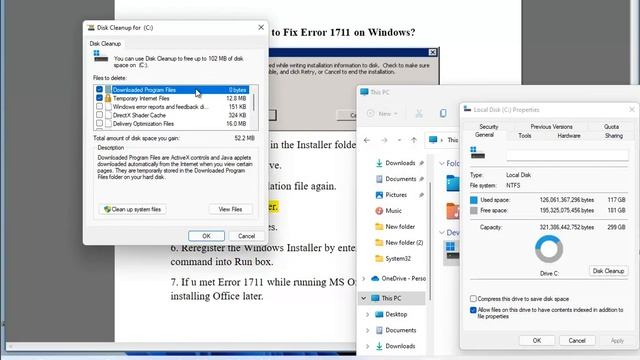Screen dimensions: 640x360
Task: Open Pictures in Quick access
Action: 396,195
